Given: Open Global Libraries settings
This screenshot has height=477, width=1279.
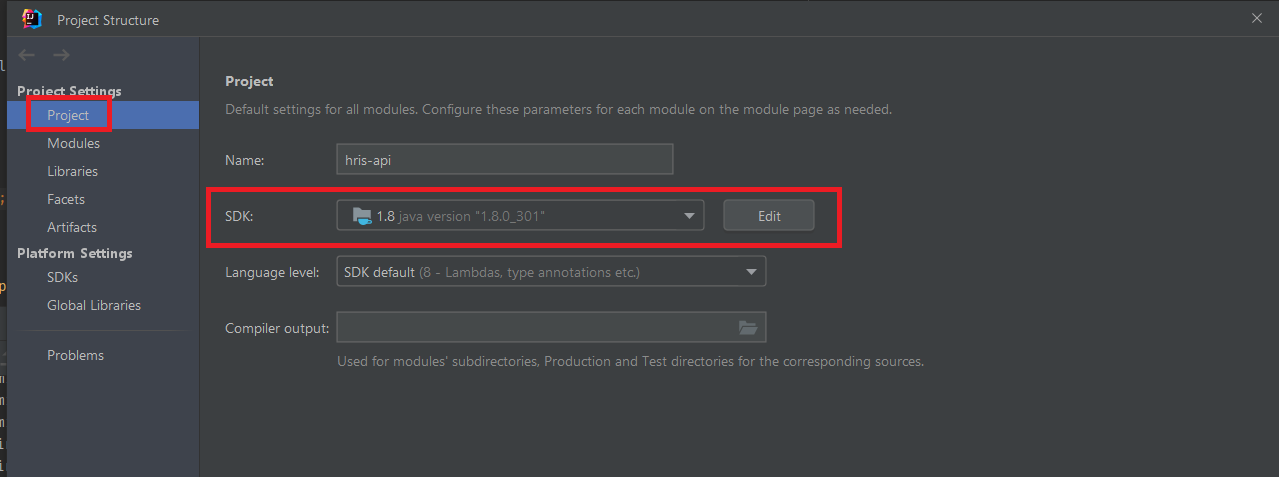Looking at the screenshot, I should click(x=94, y=305).
